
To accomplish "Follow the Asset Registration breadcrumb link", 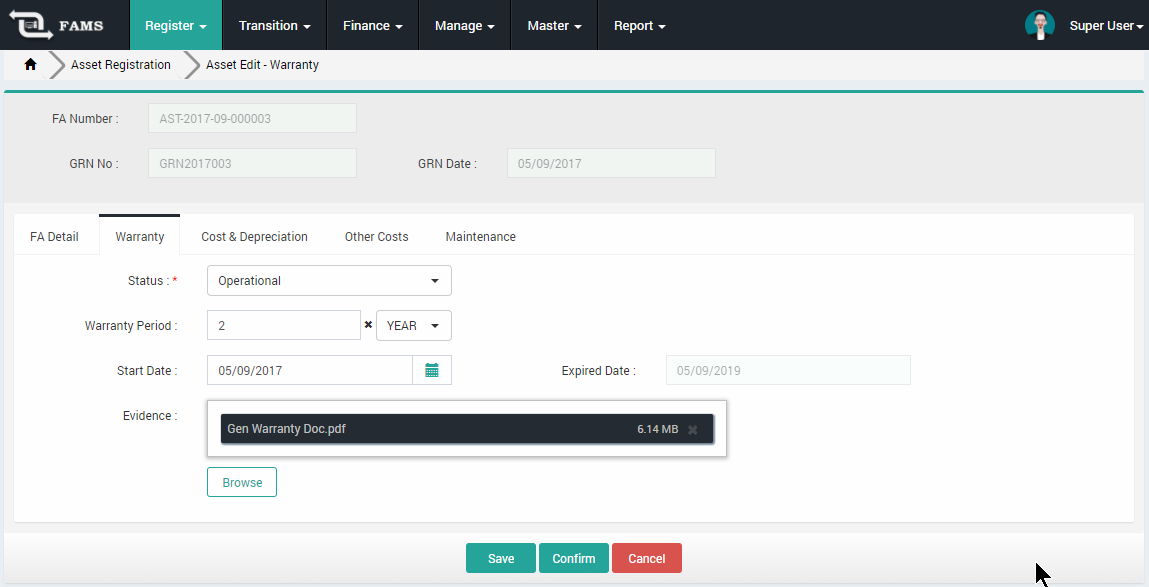I will tap(120, 64).
